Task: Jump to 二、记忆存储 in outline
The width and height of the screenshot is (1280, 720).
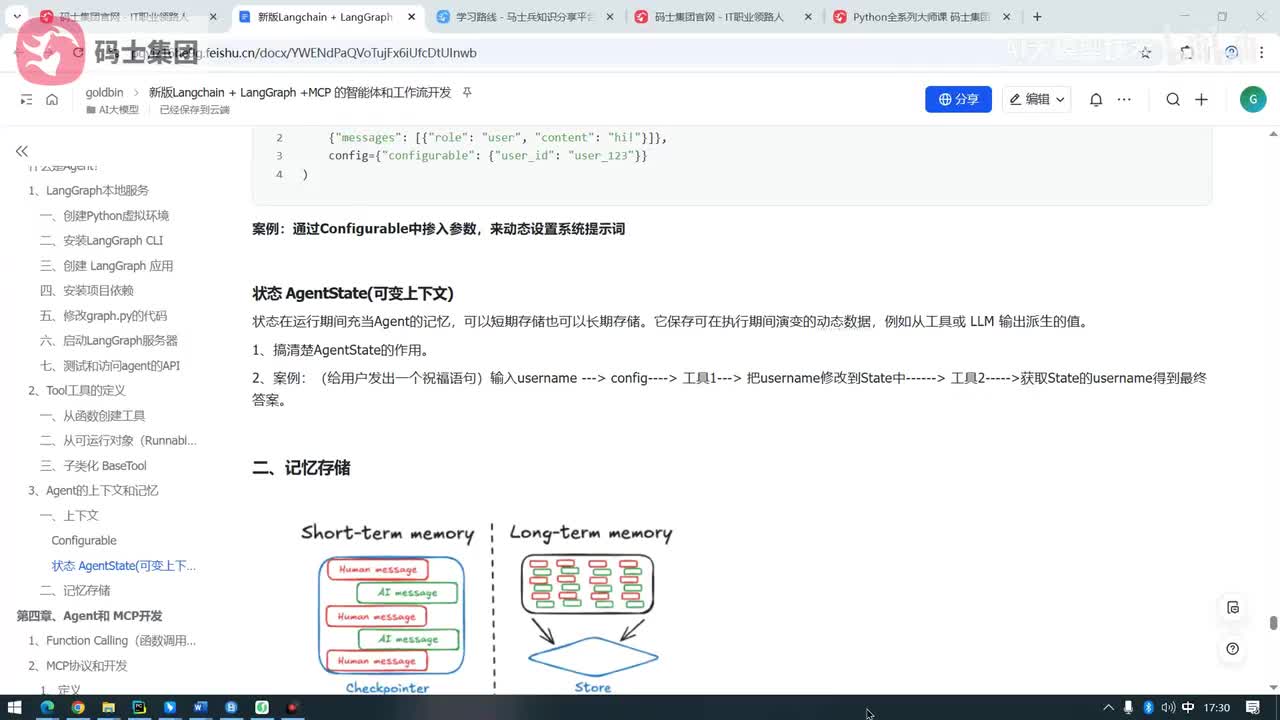Action: pos(75,590)
